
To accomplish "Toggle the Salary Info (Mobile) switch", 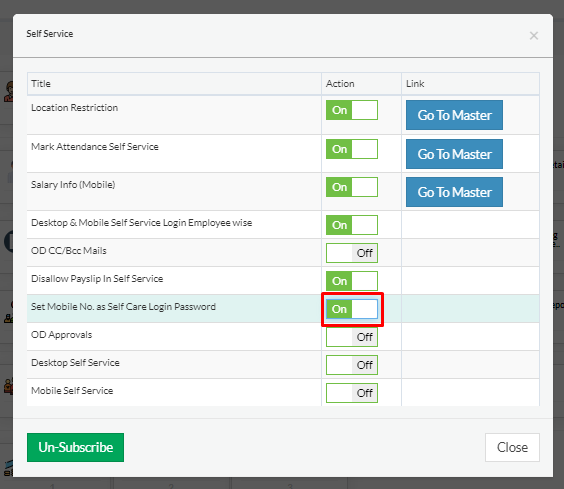I will point(352,187).
